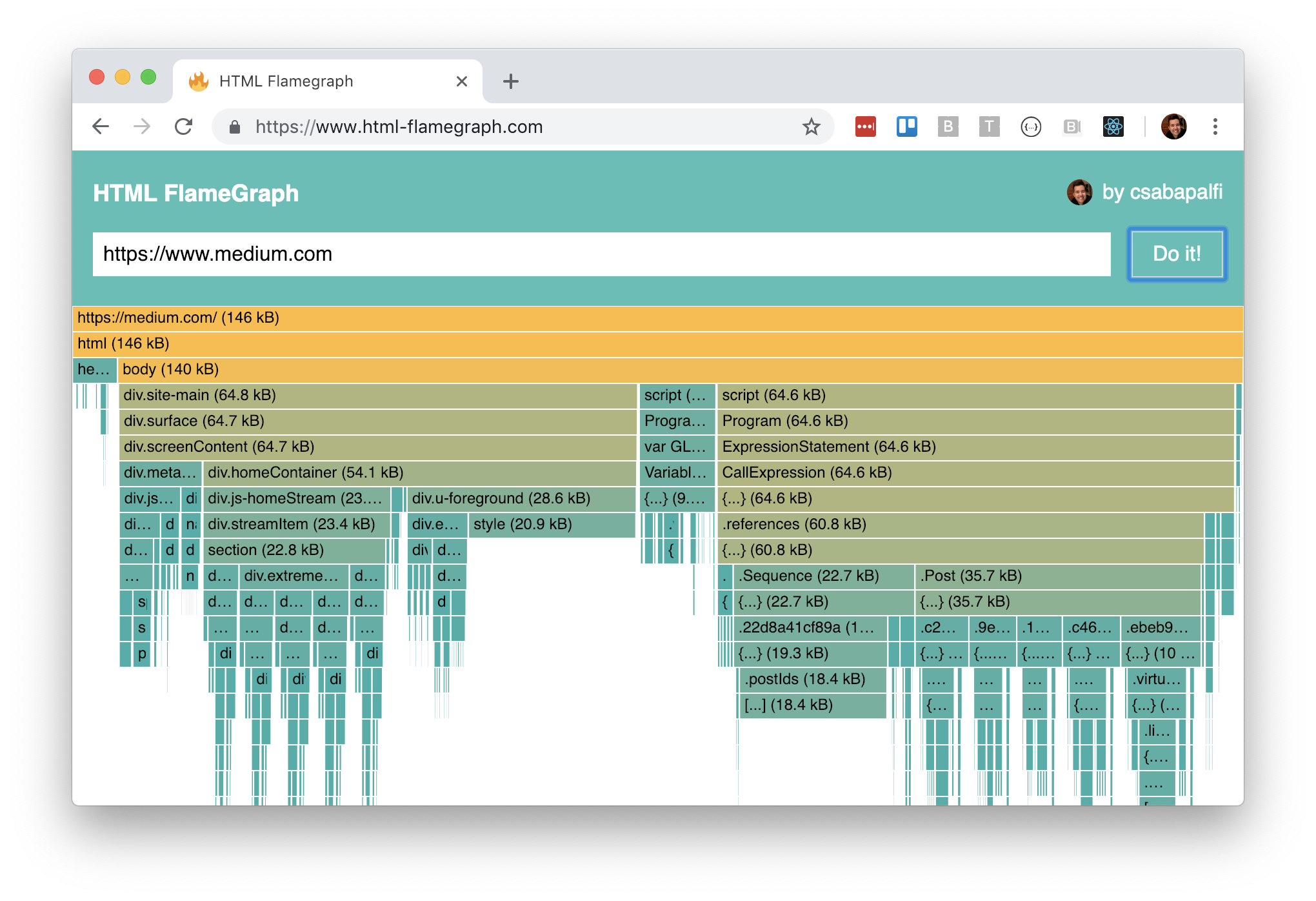Click the csabapalfi avatar in the header
This screenshot has width=1316, height=901.
(1079, 192)
